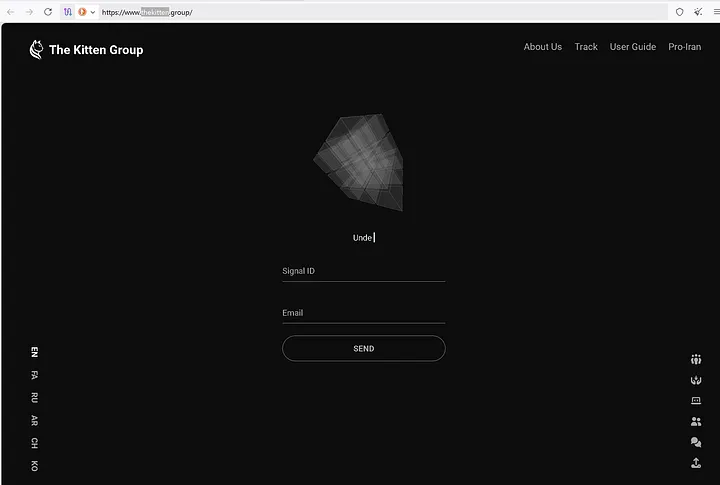Click the broom new identity icon
The image size is (720, 485).
[698, 12]
